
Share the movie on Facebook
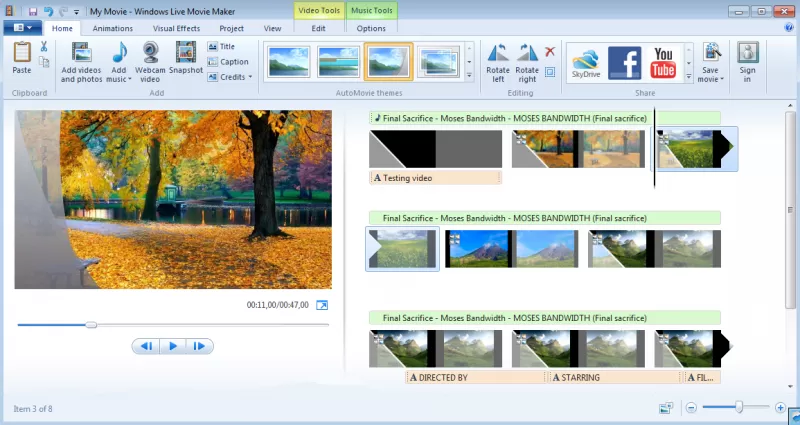pyautogui.click(x=624, y=63)
